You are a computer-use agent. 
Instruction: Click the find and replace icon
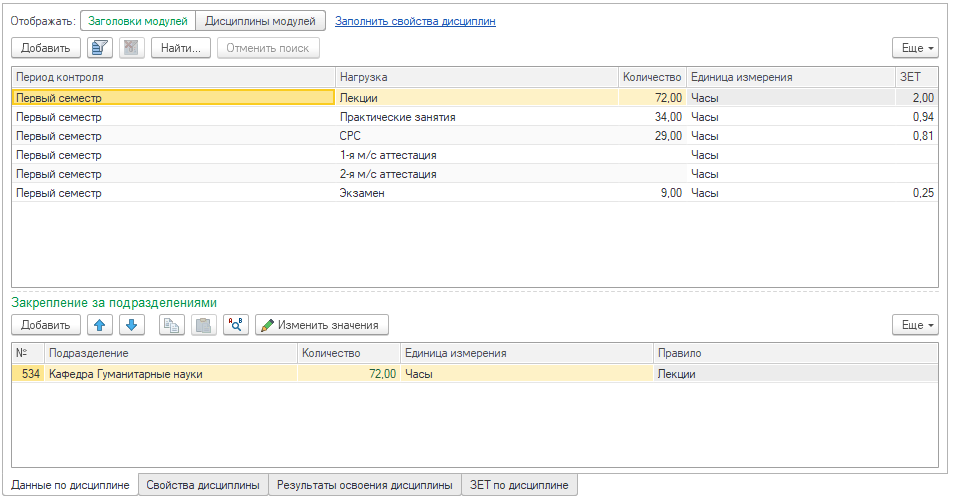236,325
